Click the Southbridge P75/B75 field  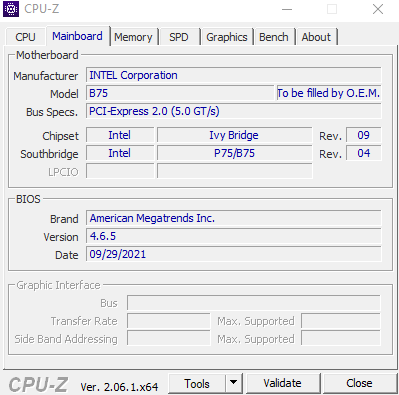pos(235,153)
